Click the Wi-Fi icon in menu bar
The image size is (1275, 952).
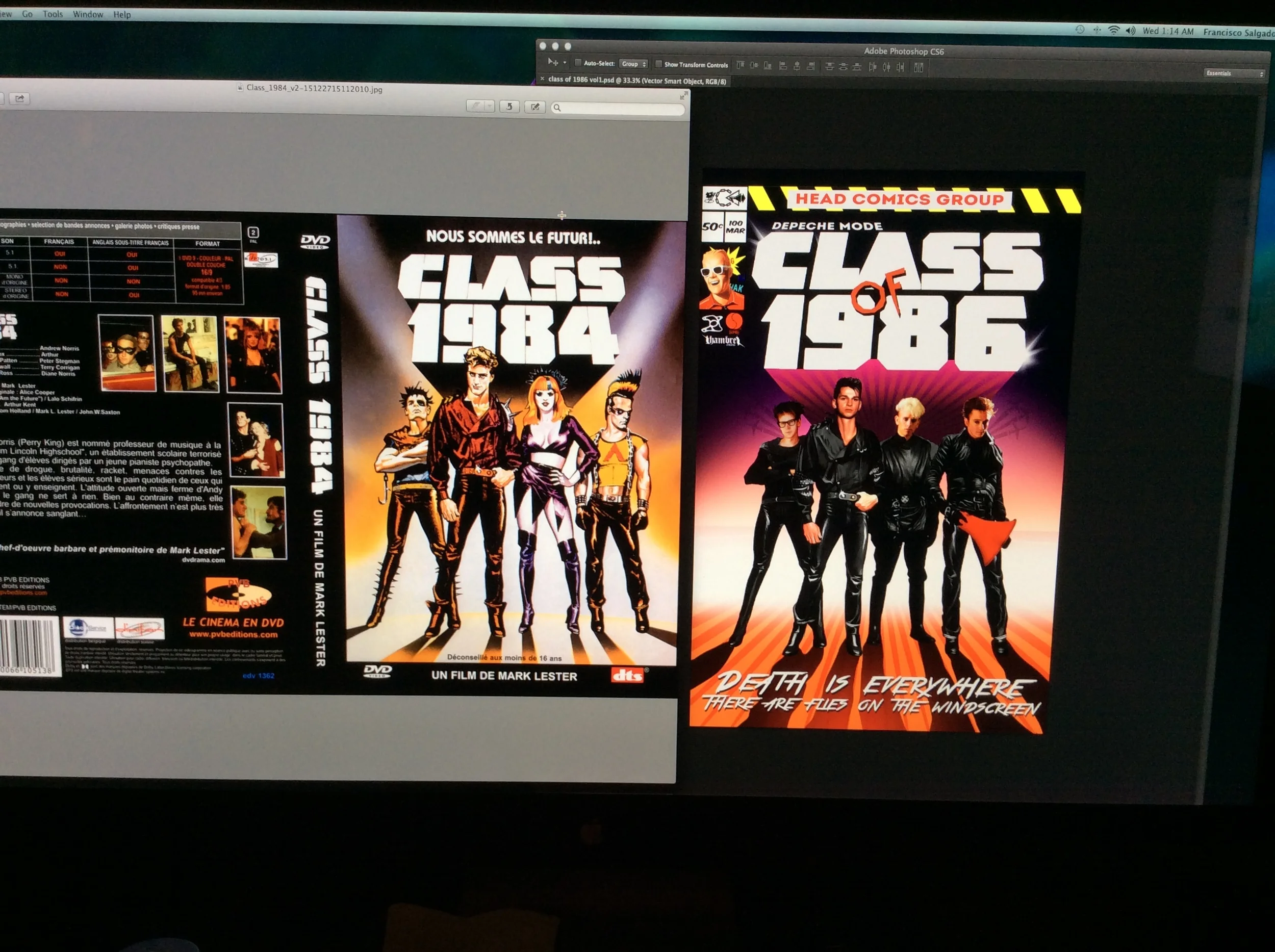1114,31
